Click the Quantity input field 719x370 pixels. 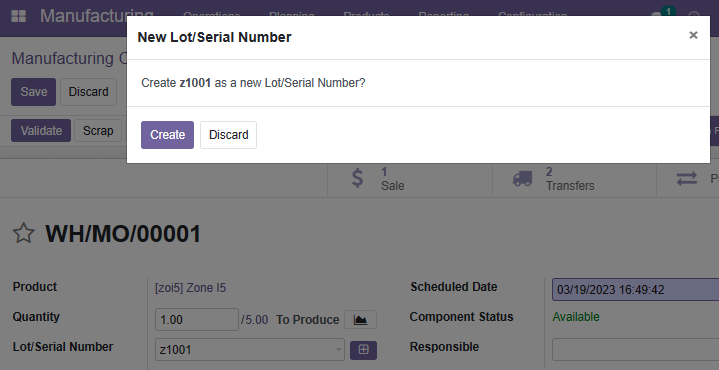197,320
